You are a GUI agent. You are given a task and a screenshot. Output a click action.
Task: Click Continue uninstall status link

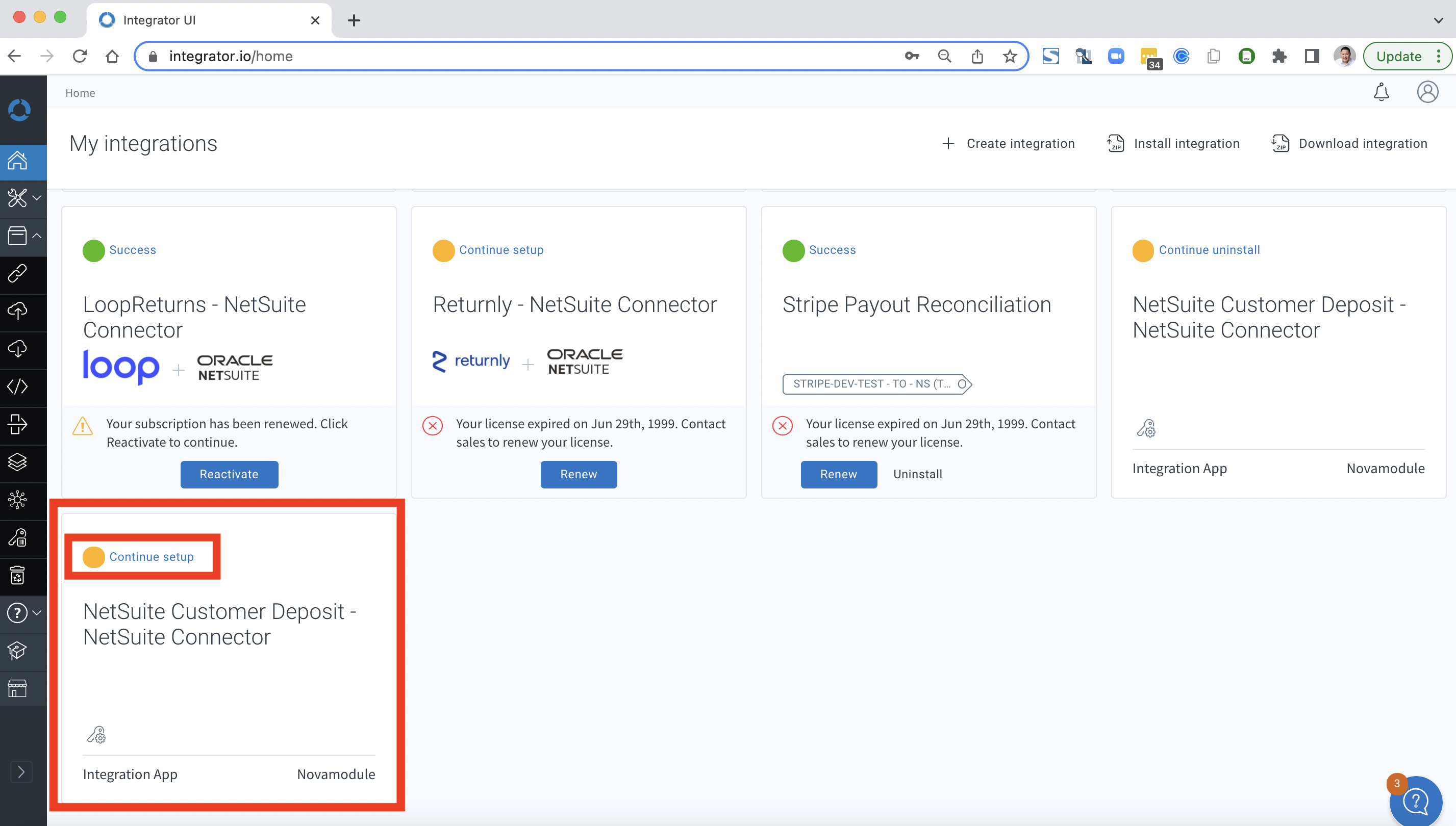1209,250
